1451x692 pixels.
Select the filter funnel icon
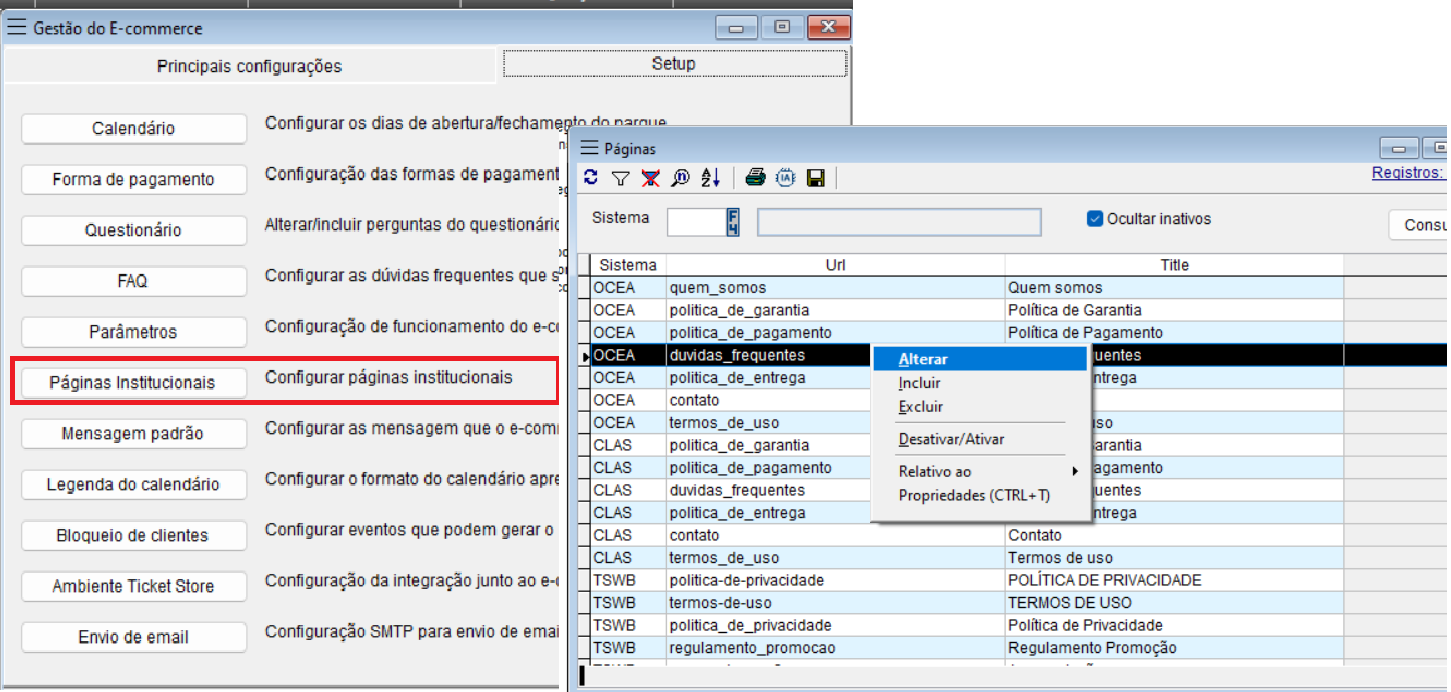coord(620,178)
